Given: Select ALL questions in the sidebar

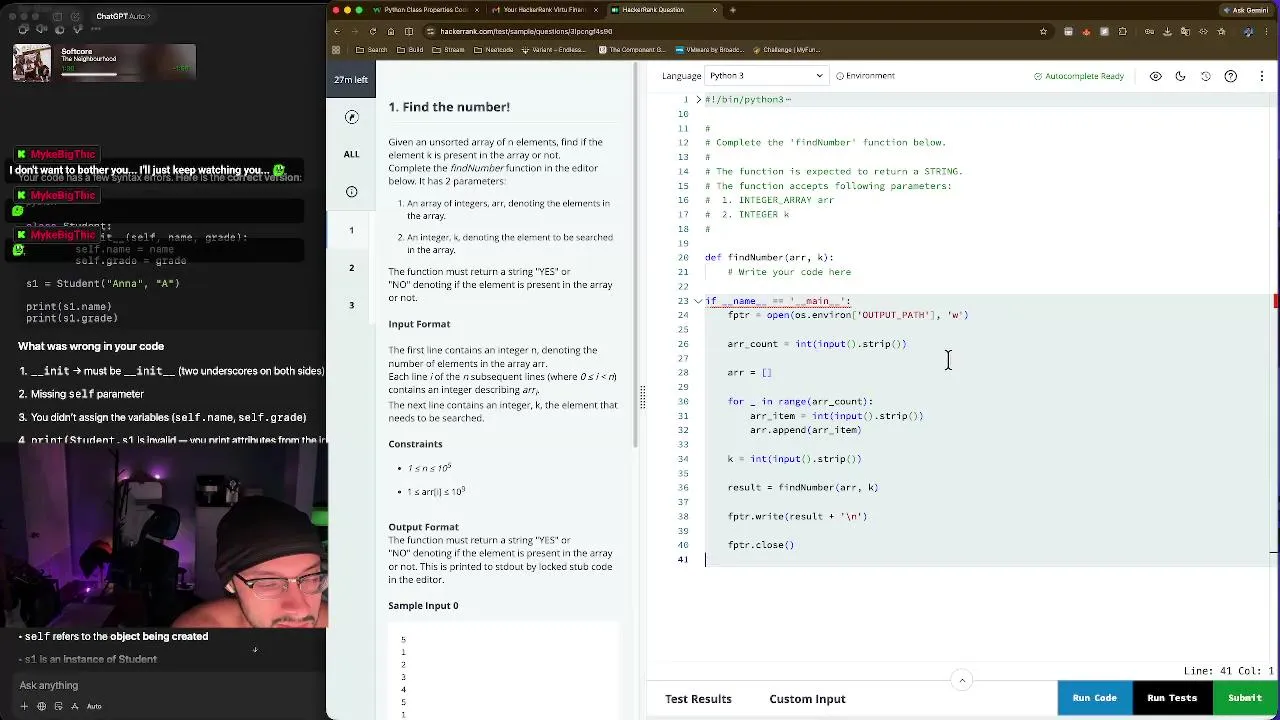Looking at the screenshot, I should 351,154.
